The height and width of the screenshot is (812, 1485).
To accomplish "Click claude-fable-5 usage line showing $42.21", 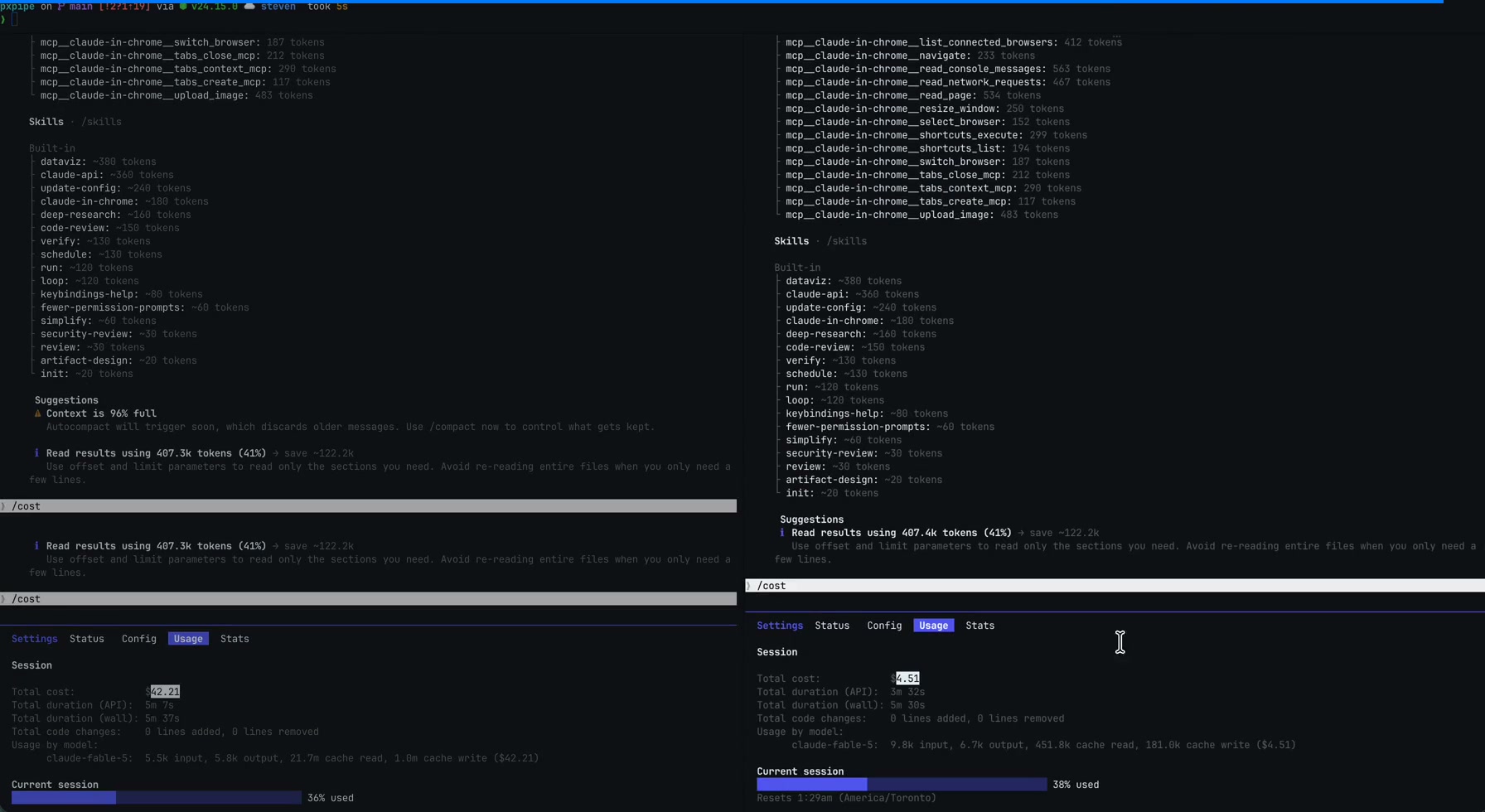I will point(293,758).
